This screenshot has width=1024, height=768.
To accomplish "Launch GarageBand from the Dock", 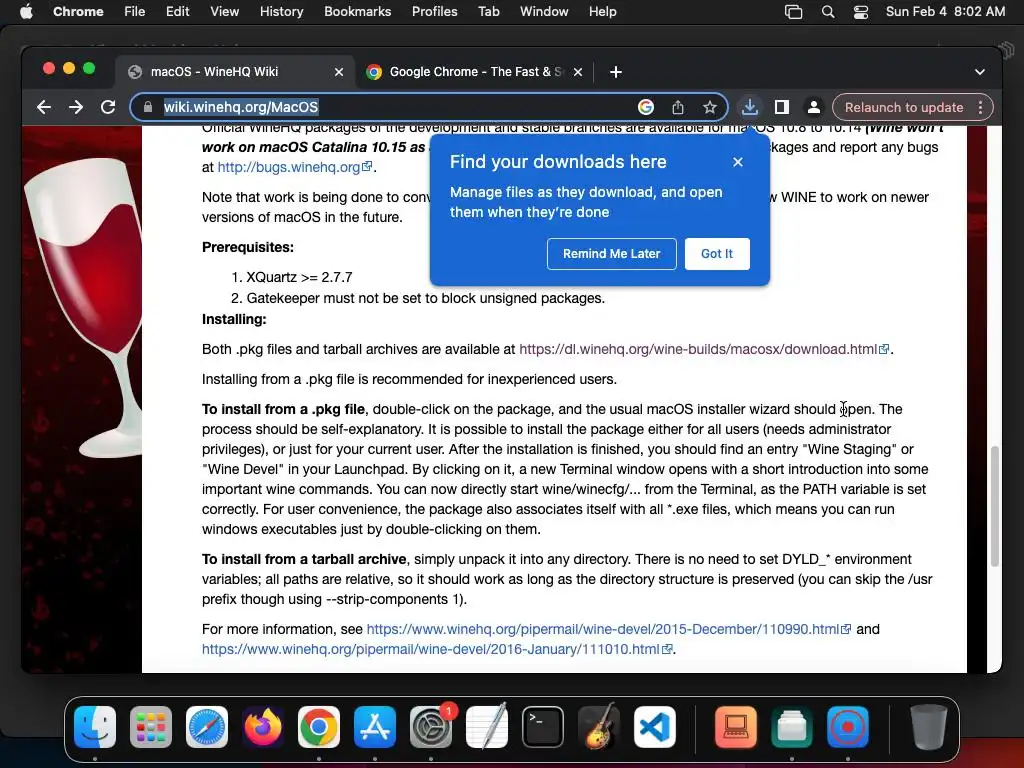I will [599, 726].
